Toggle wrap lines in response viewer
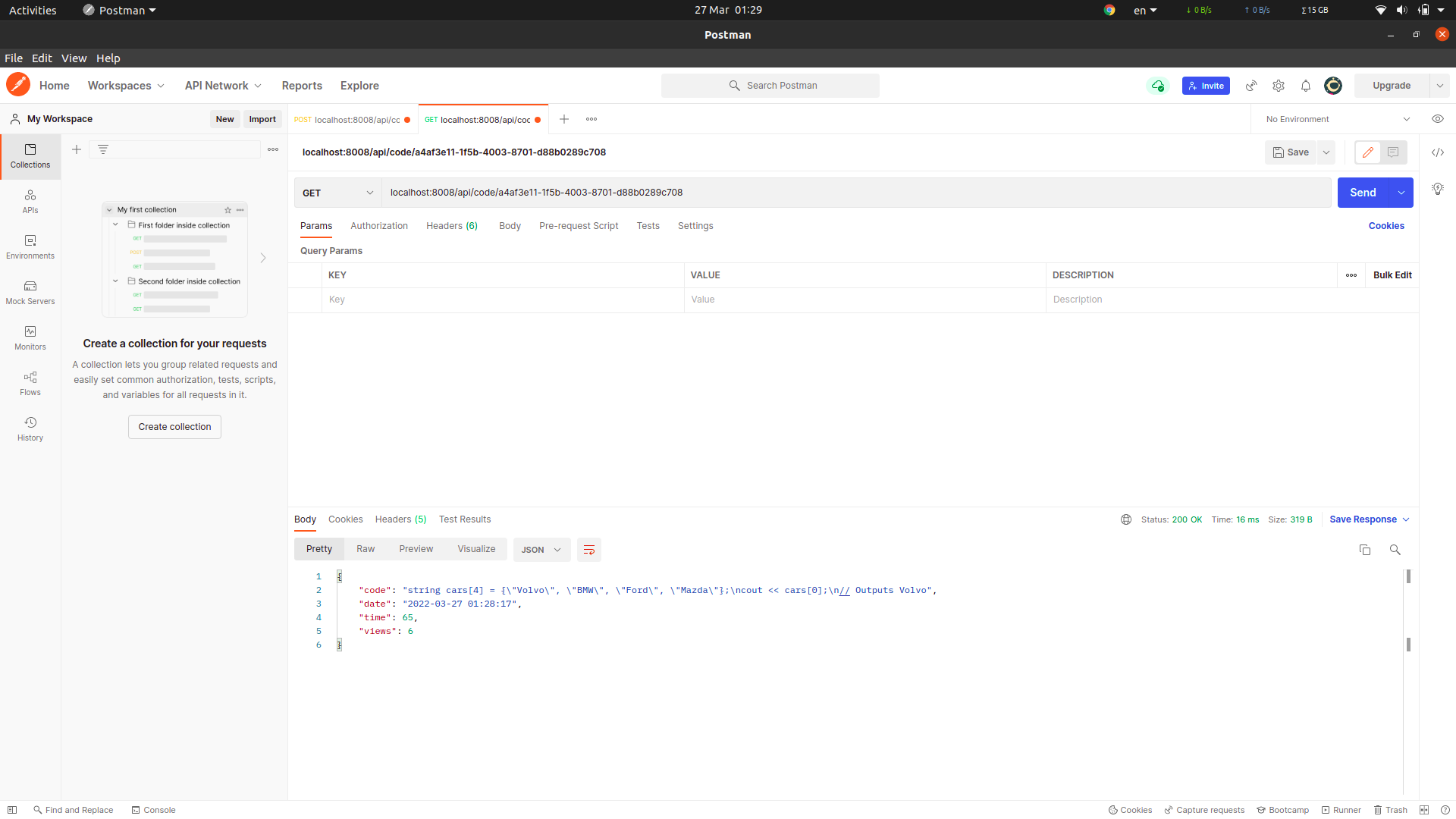 pyautogui.click(x=589, y=550)
